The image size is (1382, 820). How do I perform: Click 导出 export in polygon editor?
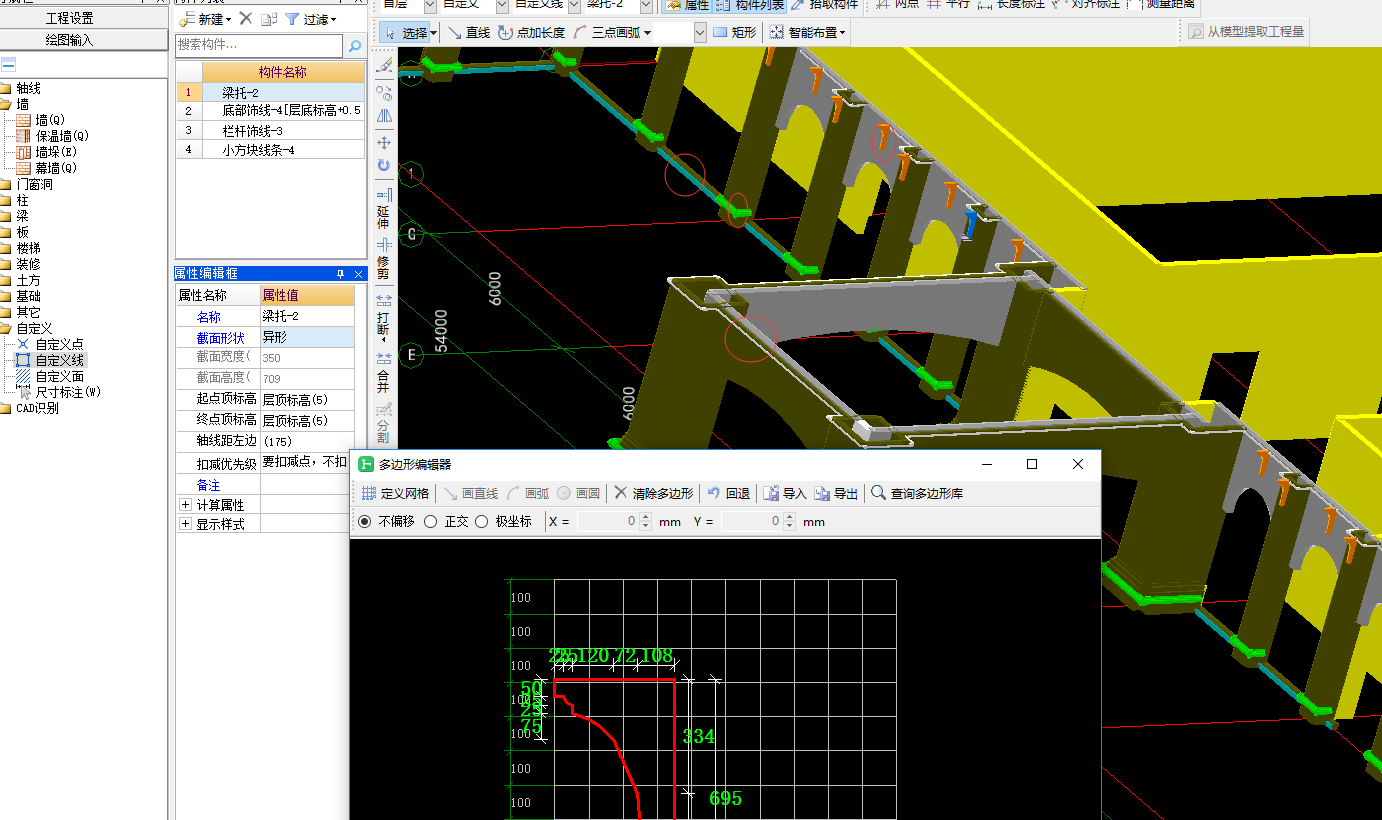(x=836, y=493)
